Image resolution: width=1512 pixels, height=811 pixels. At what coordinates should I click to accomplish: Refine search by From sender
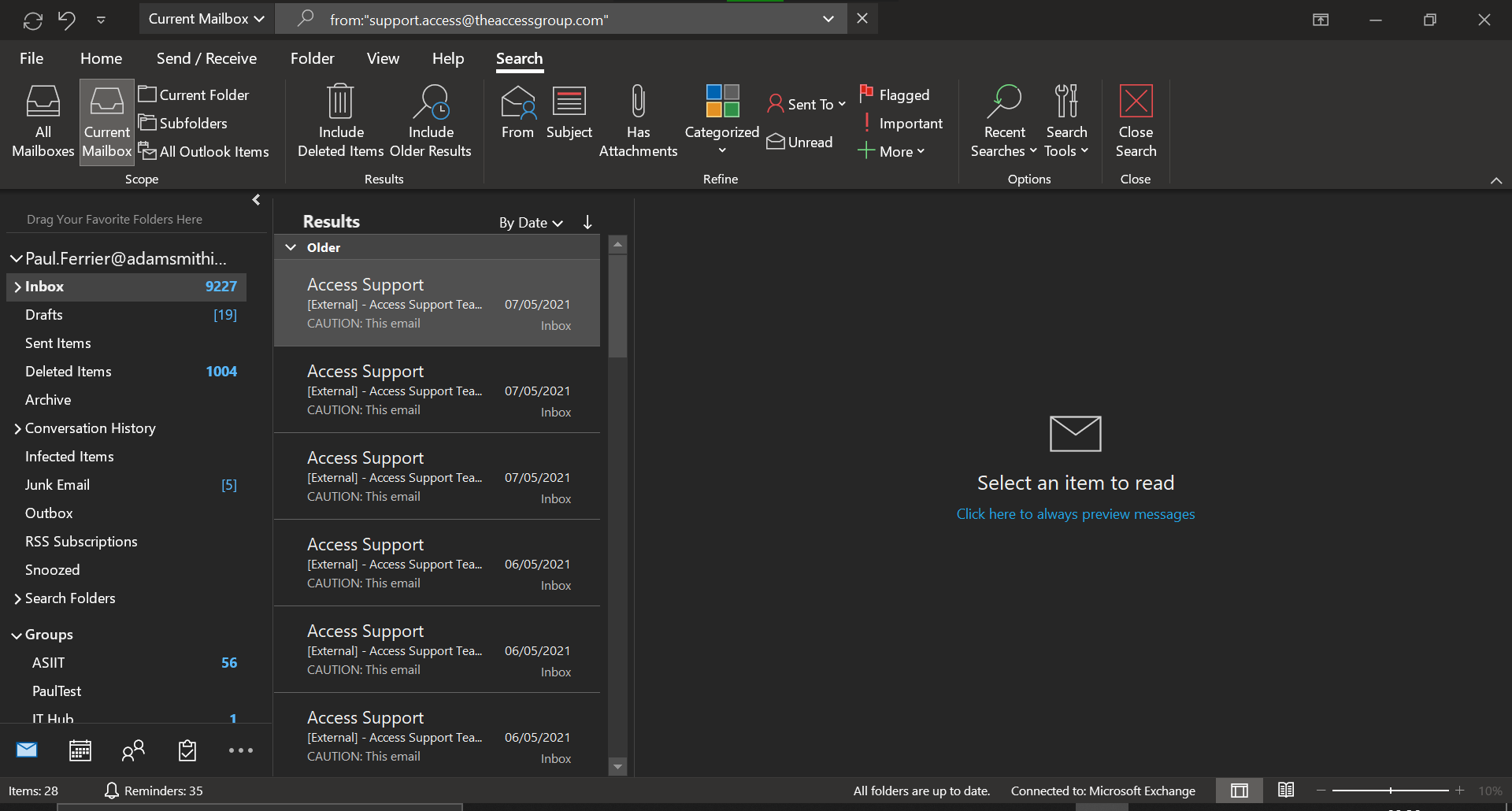point(517,114)
